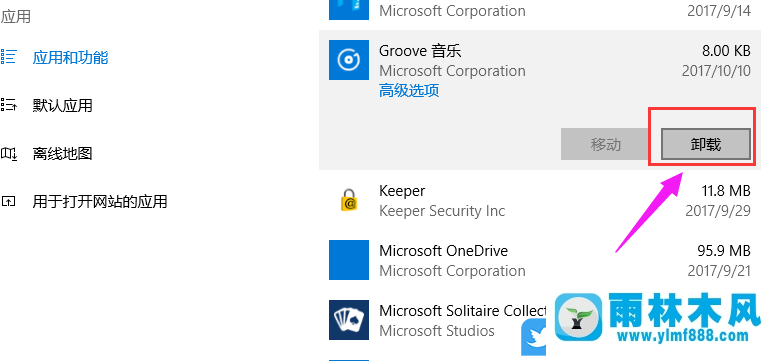Click the 离线地图 map icon

8,154
